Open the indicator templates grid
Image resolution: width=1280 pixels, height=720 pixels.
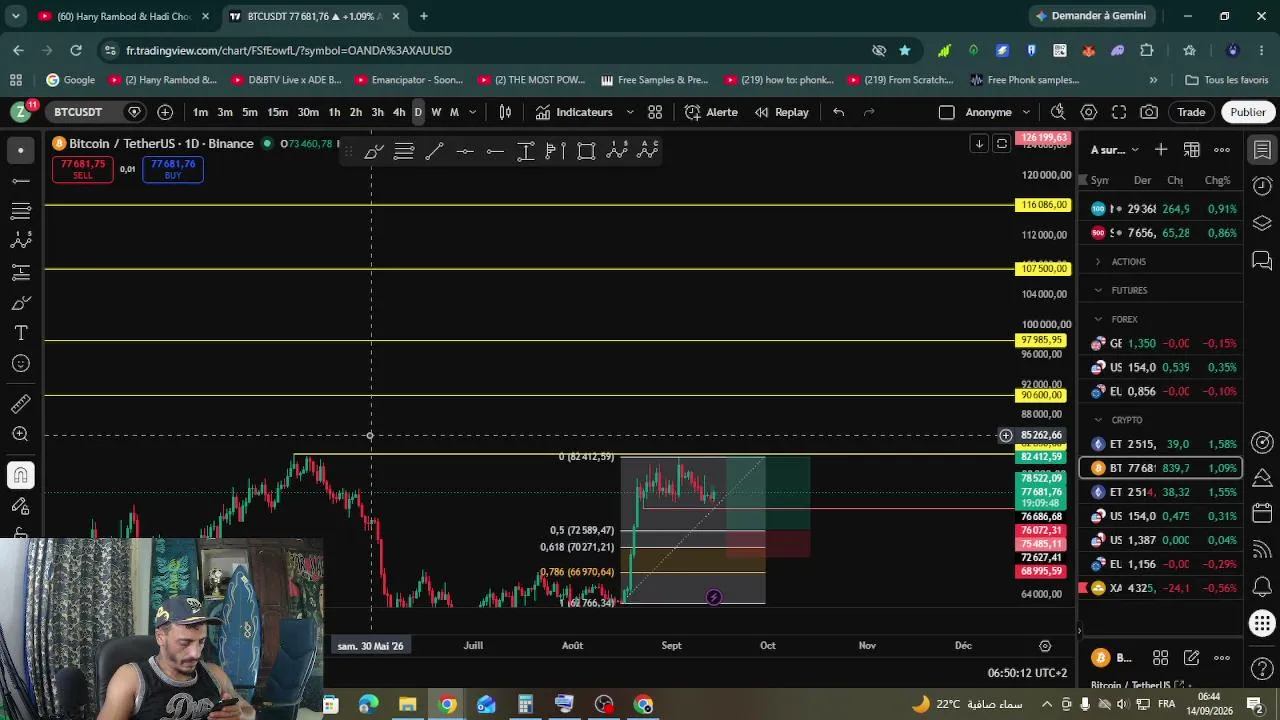point(655,112)
